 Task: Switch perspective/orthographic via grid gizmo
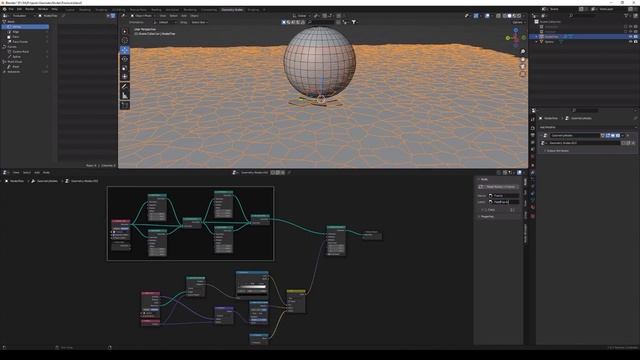[522, 74]
